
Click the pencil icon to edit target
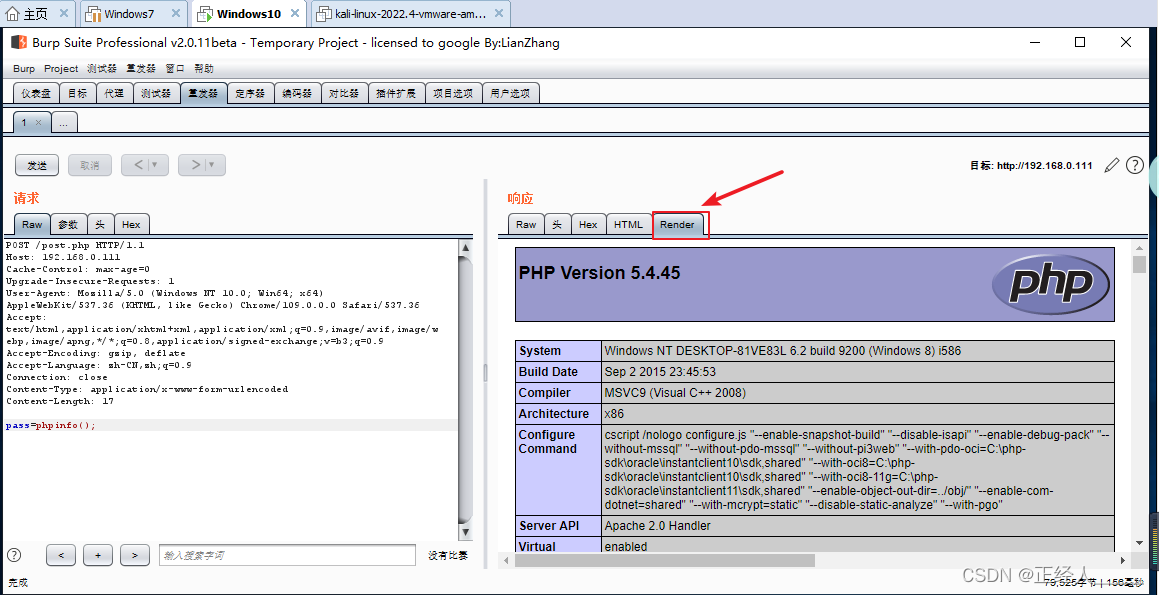pyautogui.click(x=1111, y=165)
